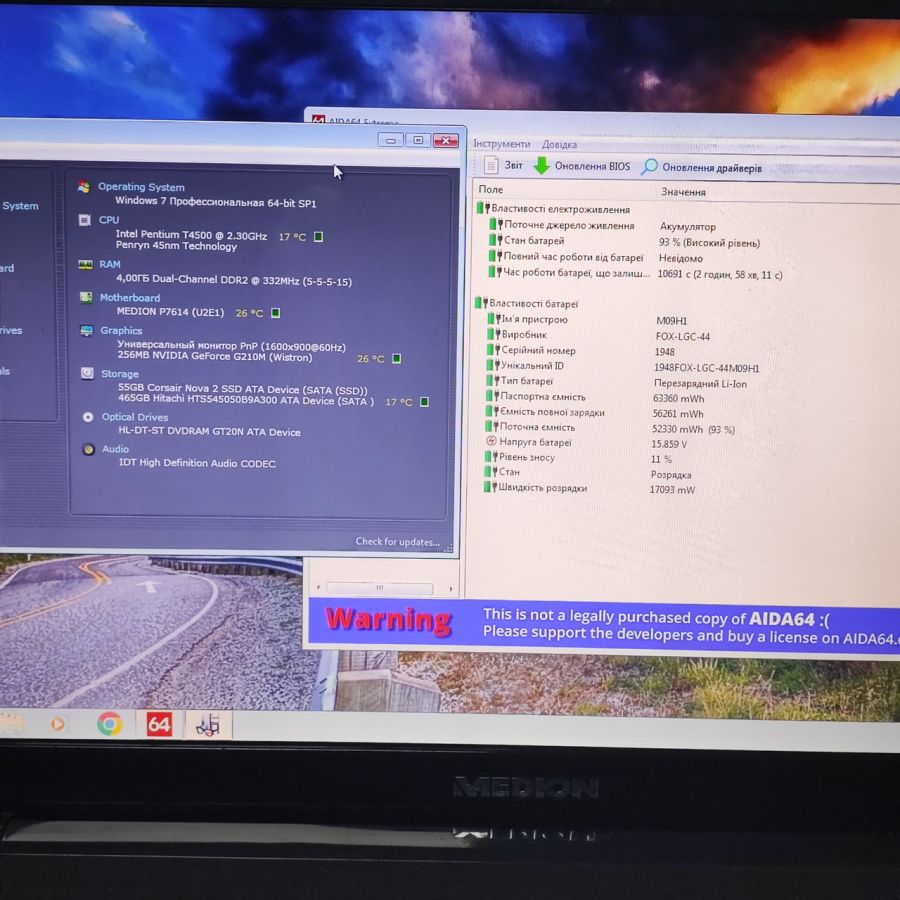This screenshot has height=900, width=900.
Task: Click the Hitachi drive temperature indicator square
Action: pyautogui.click(x=424, y=401)
